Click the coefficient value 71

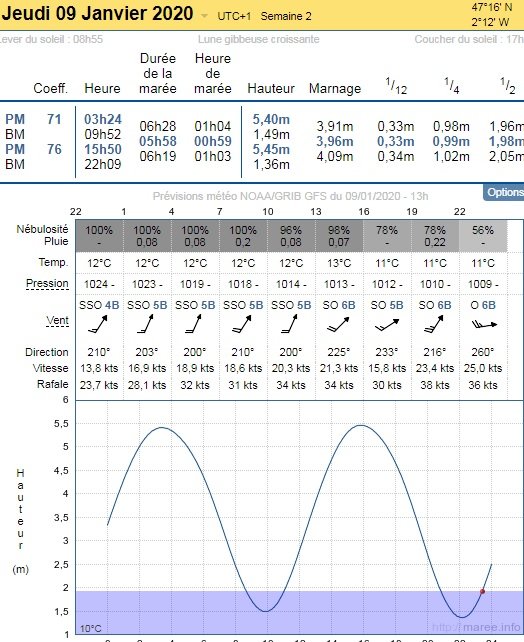[x=54, y=119]
